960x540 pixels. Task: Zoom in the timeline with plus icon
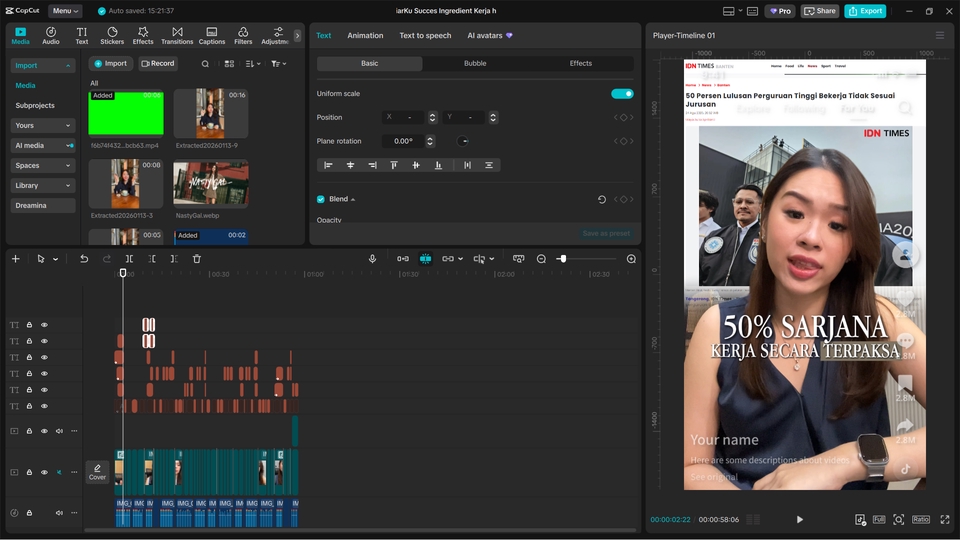click(x=631, y=259)
